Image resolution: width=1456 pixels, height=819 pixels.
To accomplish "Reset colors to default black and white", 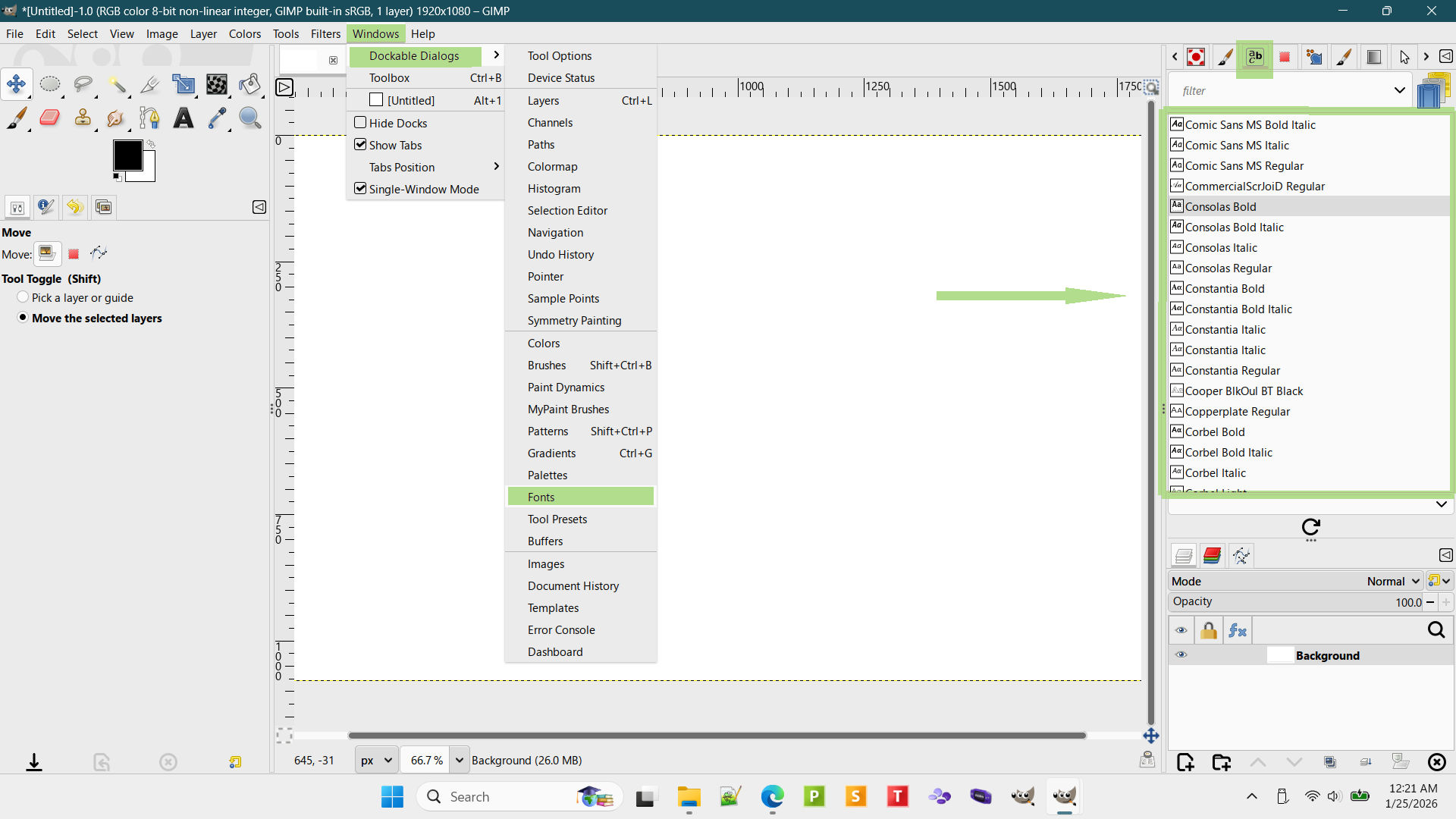I will (117, 177).
